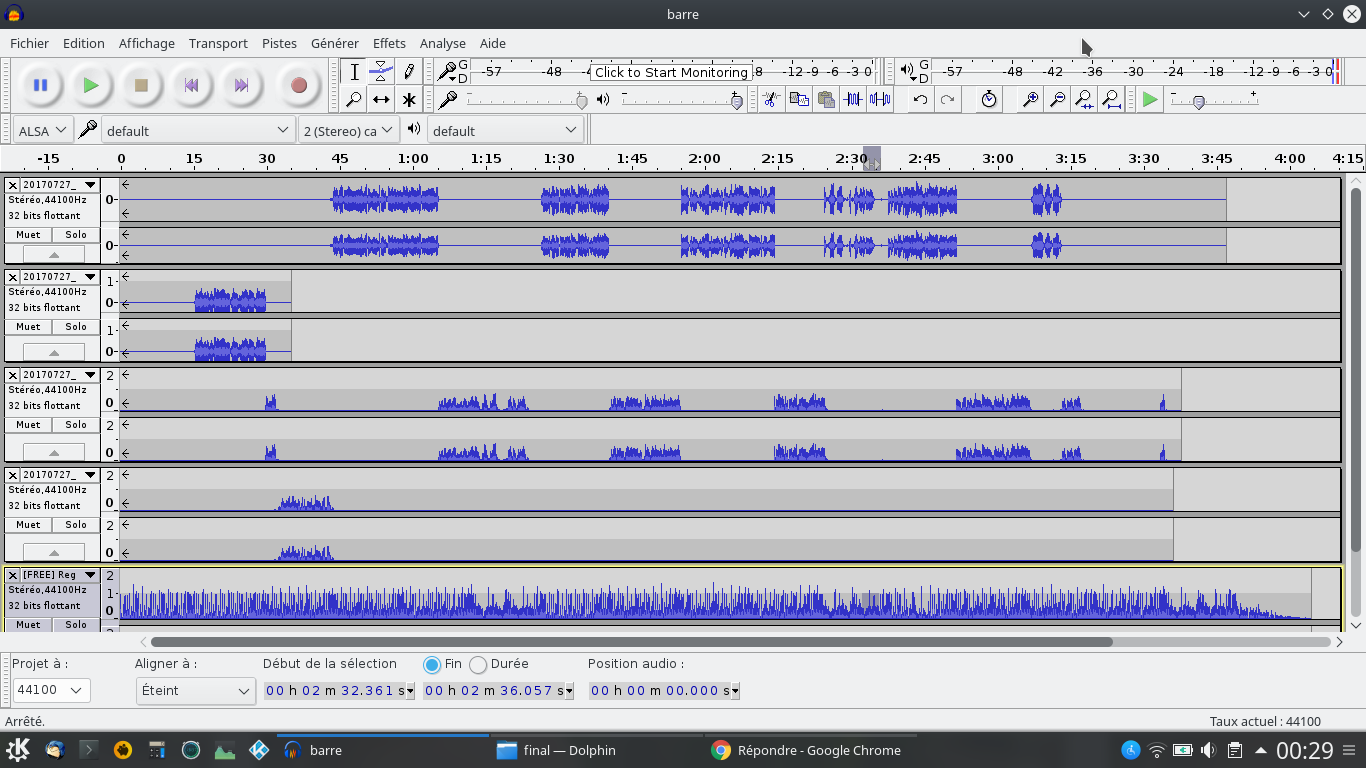
Task: Click the Undo arrow icon
Action: pos(920,99)
